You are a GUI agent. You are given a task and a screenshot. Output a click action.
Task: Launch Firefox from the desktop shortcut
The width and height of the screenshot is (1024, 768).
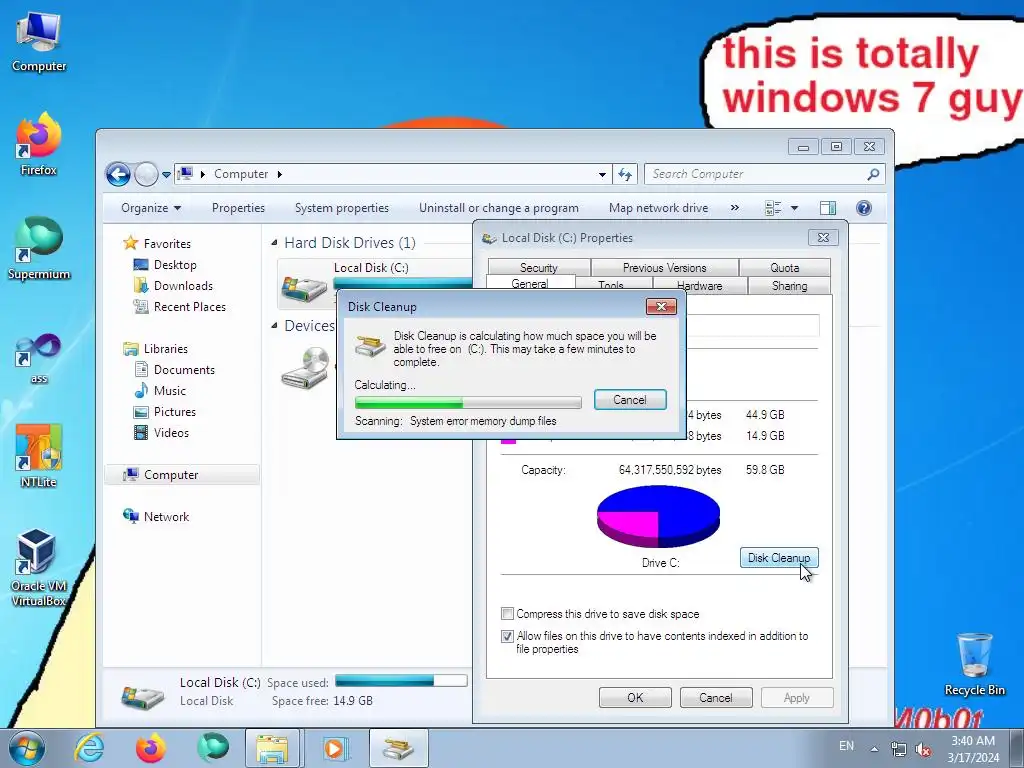coord(39,144)
